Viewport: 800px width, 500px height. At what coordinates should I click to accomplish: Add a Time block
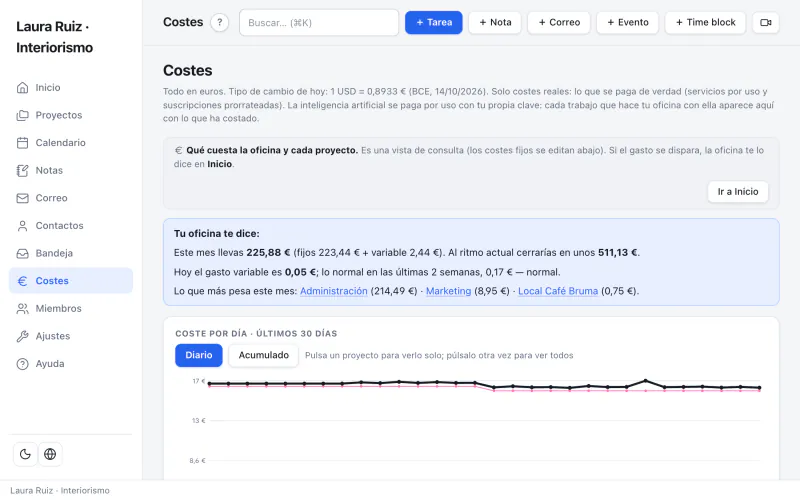[705, 22]
